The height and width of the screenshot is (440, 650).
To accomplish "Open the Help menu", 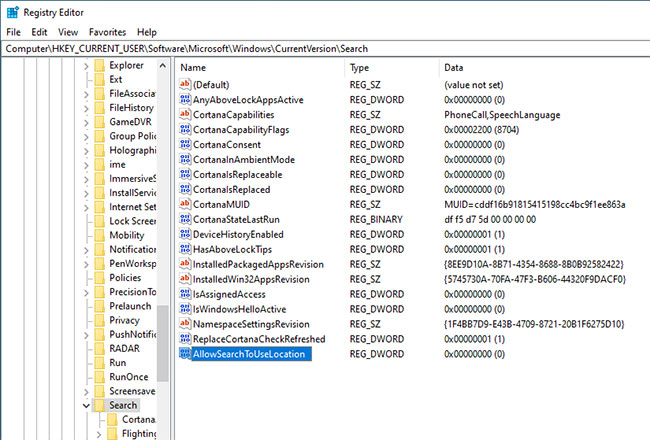I will coord(147,32).
